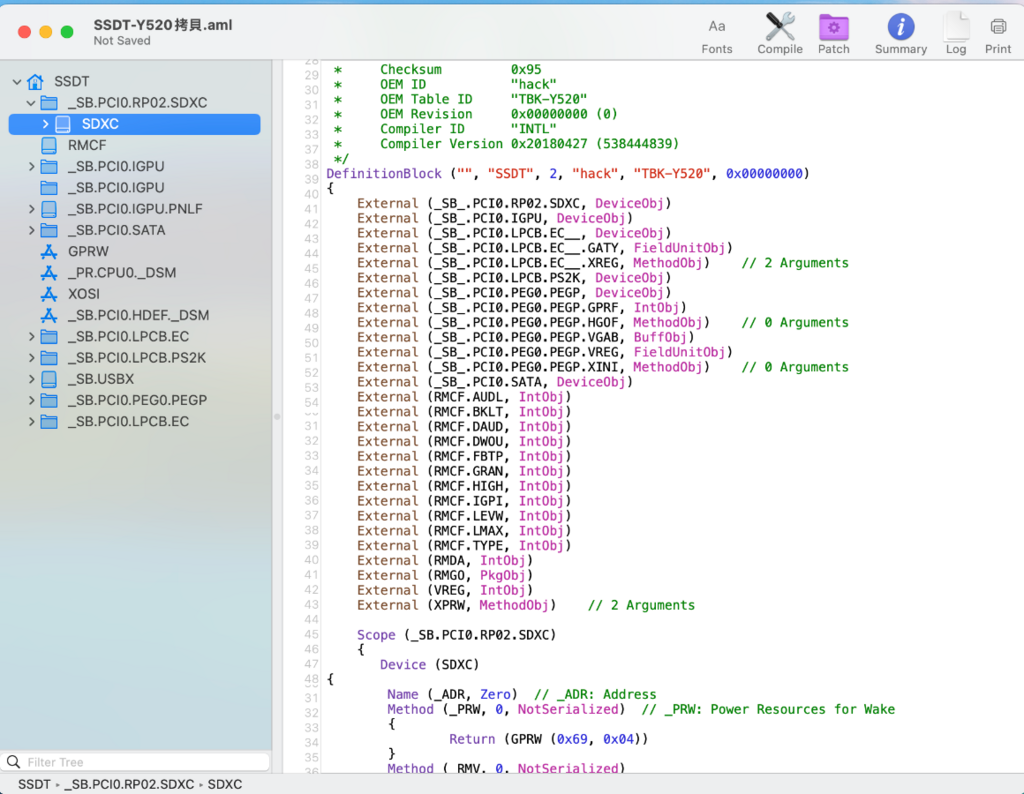The width and height of the screenshot is (1024, 794).
Task: Collapse the root SSDT tree node
Action: 16,82
